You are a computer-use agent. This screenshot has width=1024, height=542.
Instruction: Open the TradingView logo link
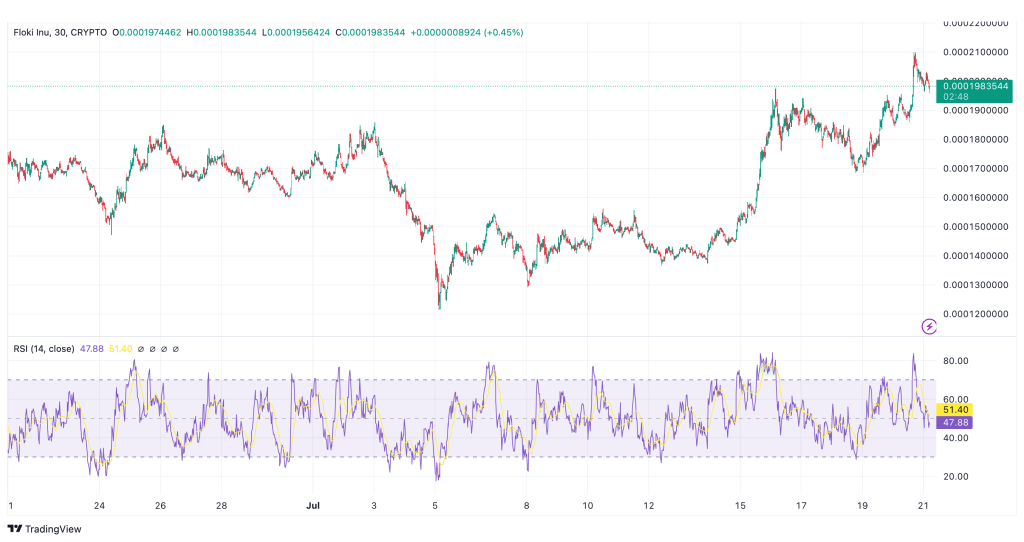click(44, 529)
